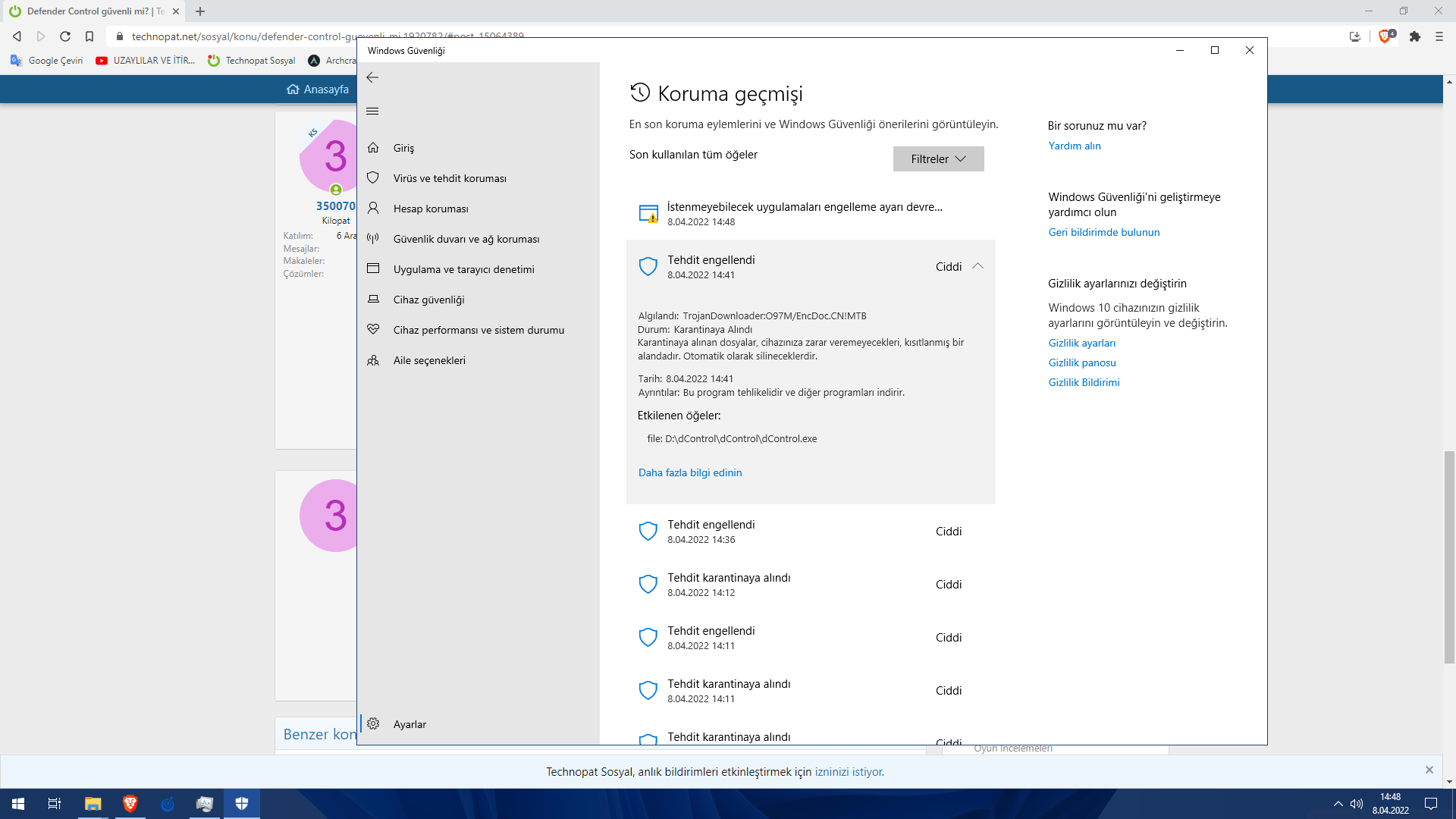Screen dimensions: 1456x819
Task: Click Daha fazla bilgi edinin link
Action: (689, 472)
